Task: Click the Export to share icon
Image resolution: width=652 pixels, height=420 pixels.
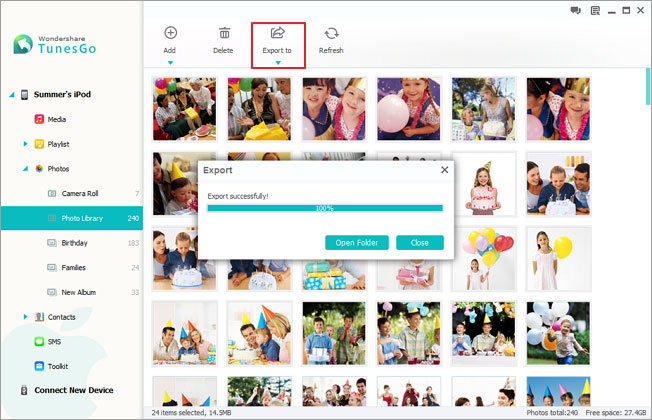Action: [x=277, y=32]
